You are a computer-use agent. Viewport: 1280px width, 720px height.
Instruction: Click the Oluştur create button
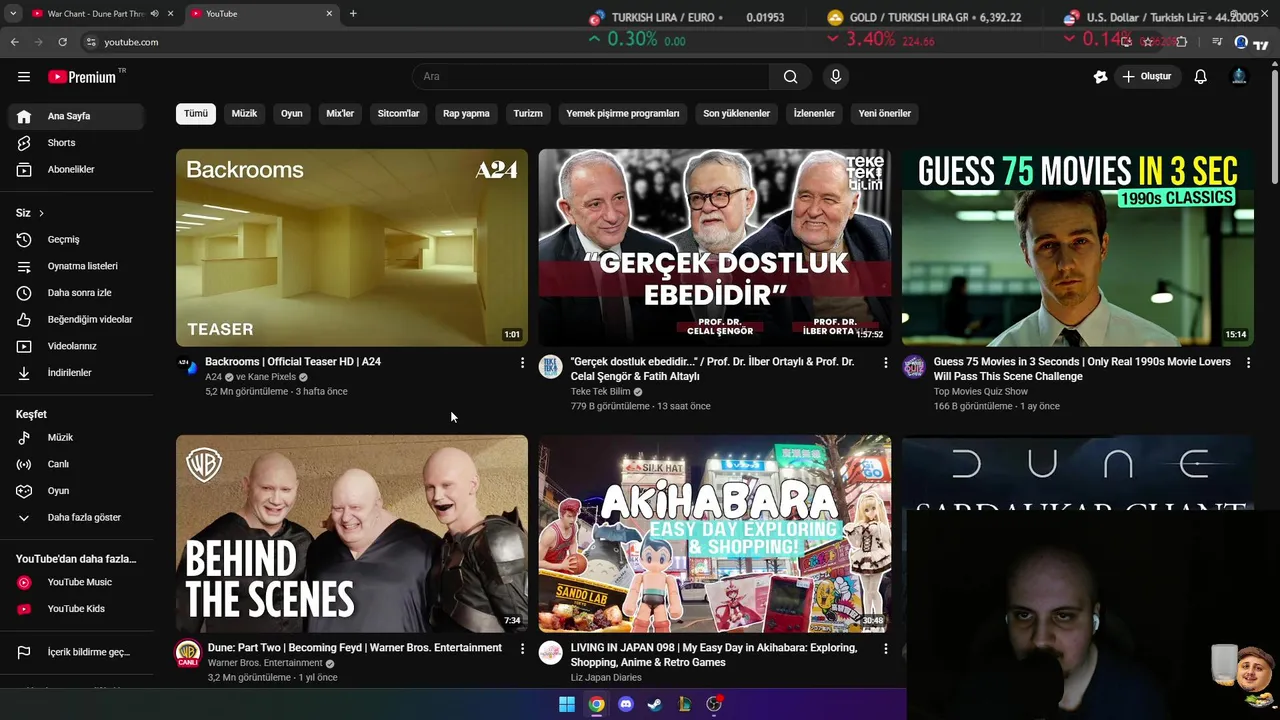(x=1147, y=77)
